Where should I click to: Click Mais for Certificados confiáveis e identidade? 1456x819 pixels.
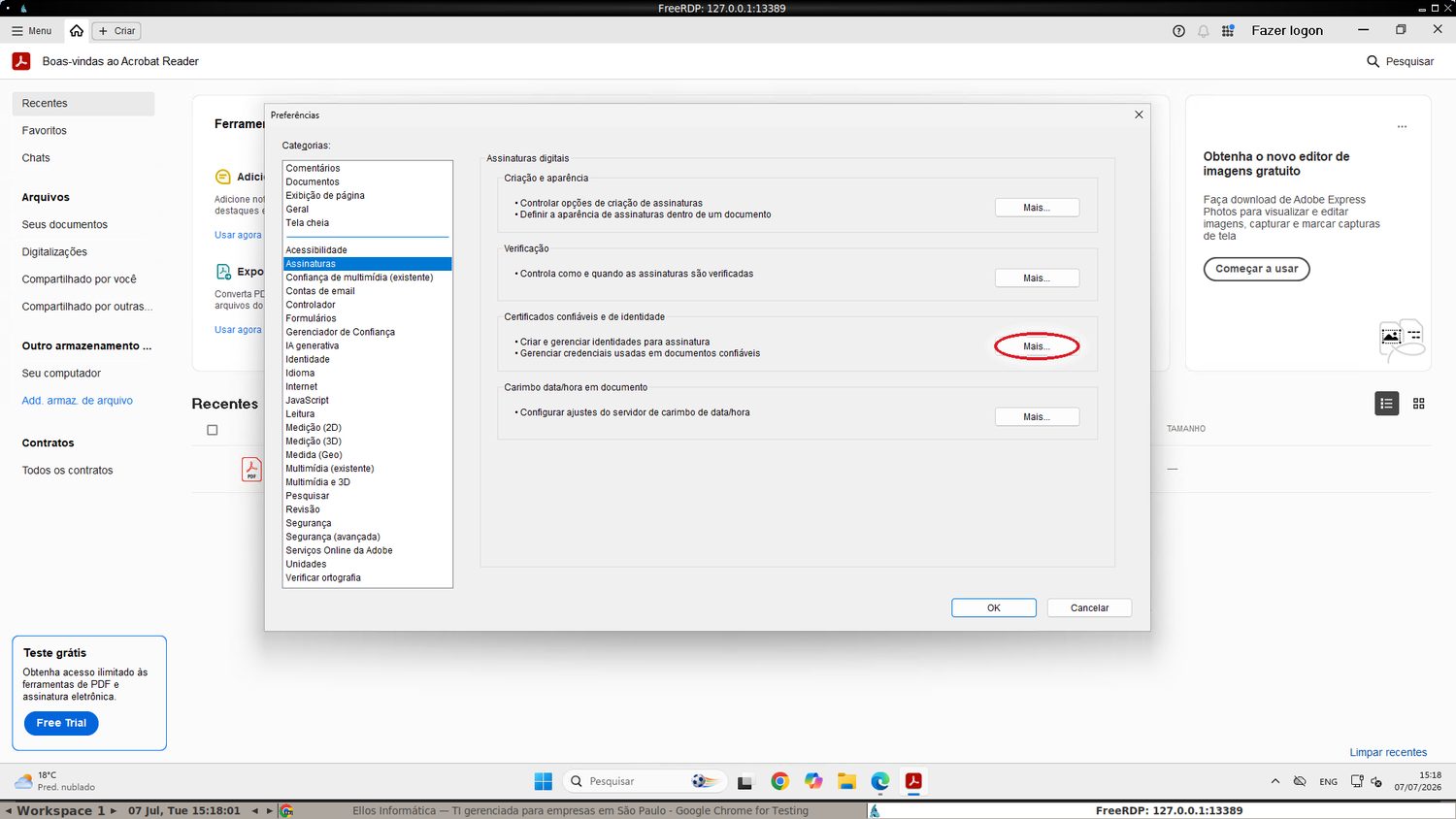click(1037, 346)
